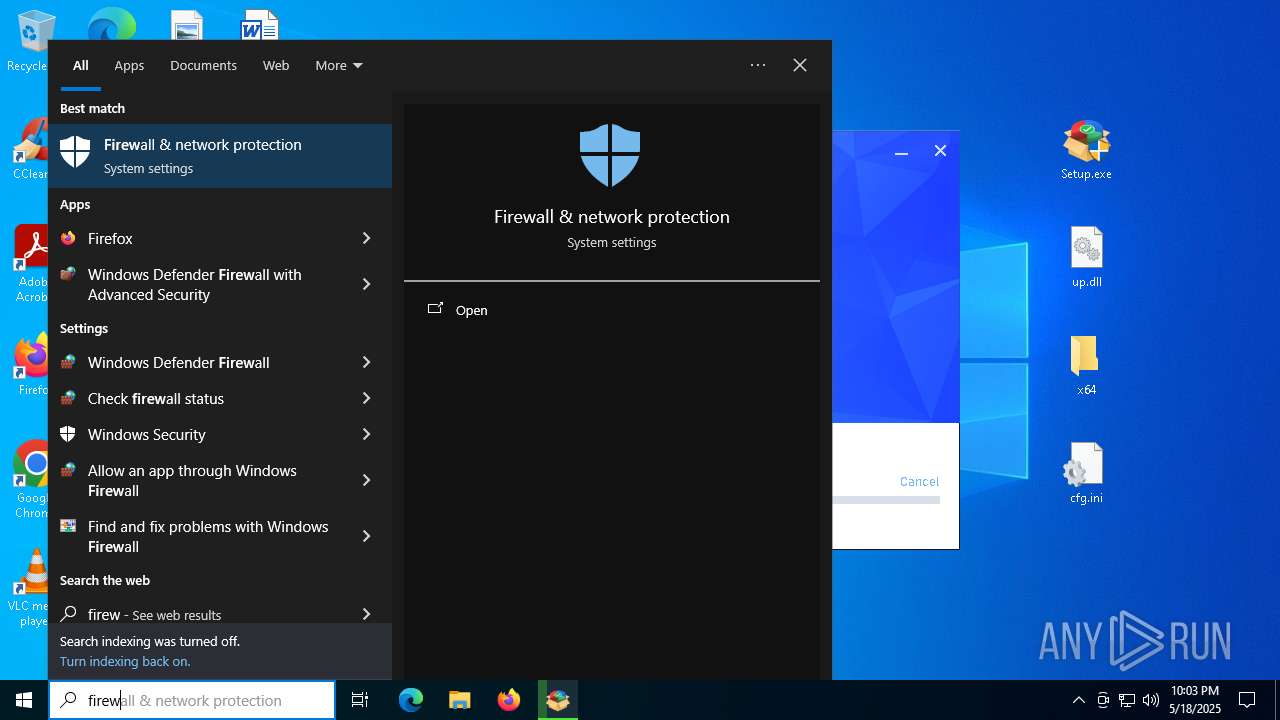Select the installer app taskbar icon
1280x720 pixels.
pyautogui.click(x=557, y=700)
